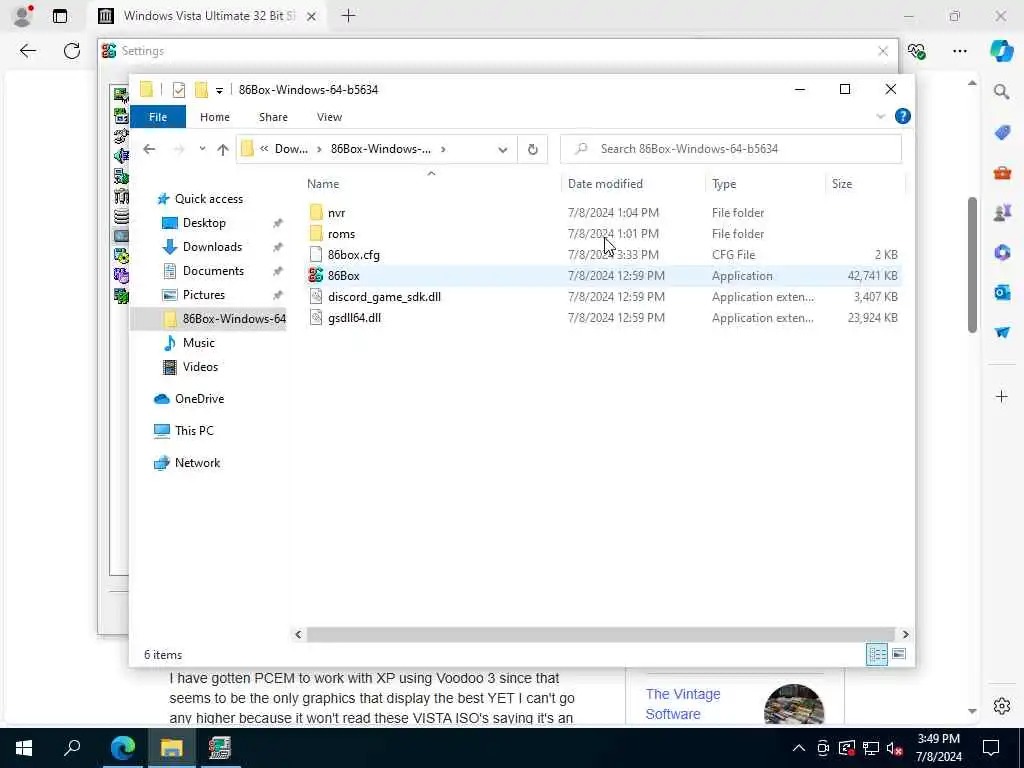Open Videos in navigation pane

pyautogui.click(x=200, y=367)
